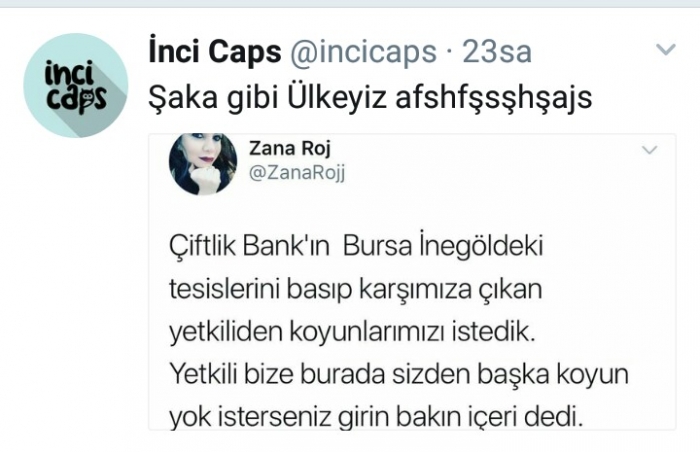
Task: Visit the @incicaps handle
Action: point(363,53)
